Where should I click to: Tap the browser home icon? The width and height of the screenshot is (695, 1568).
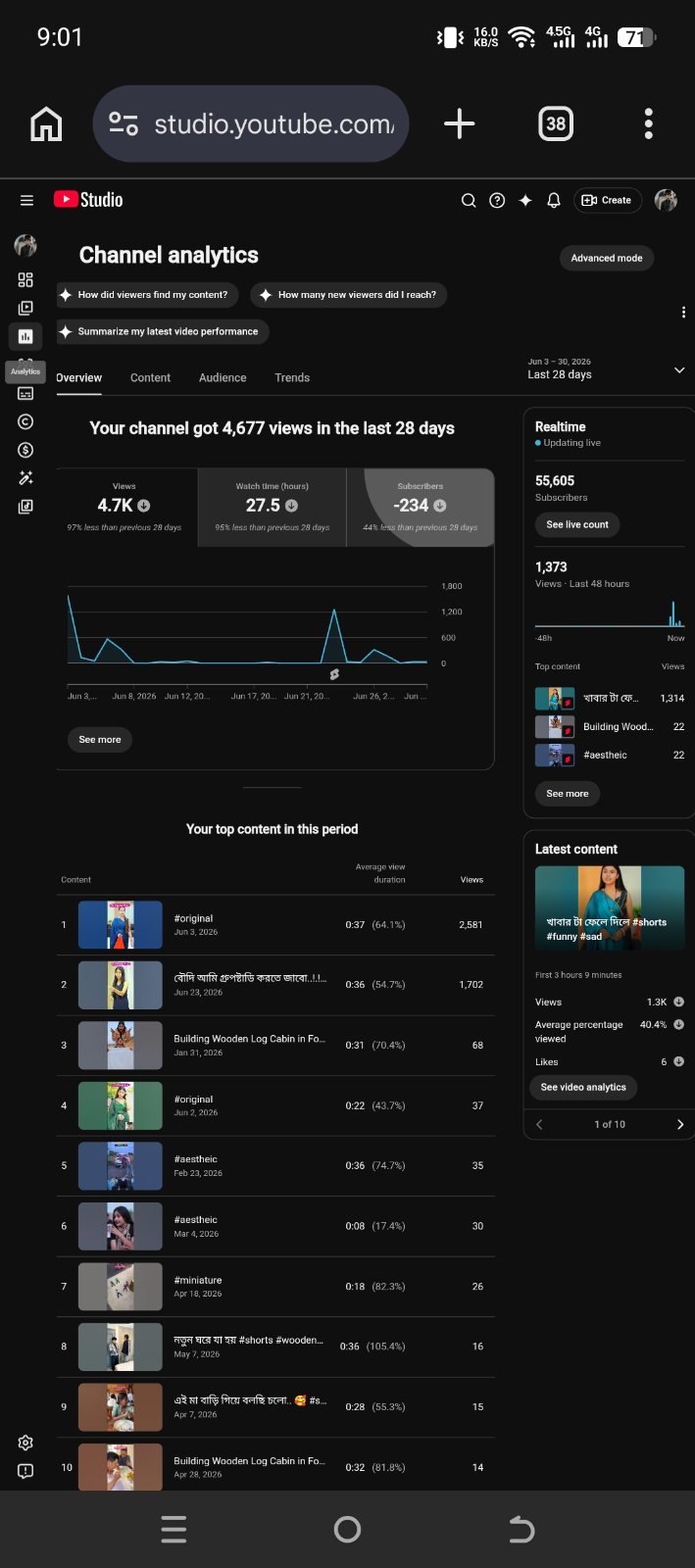46,124
